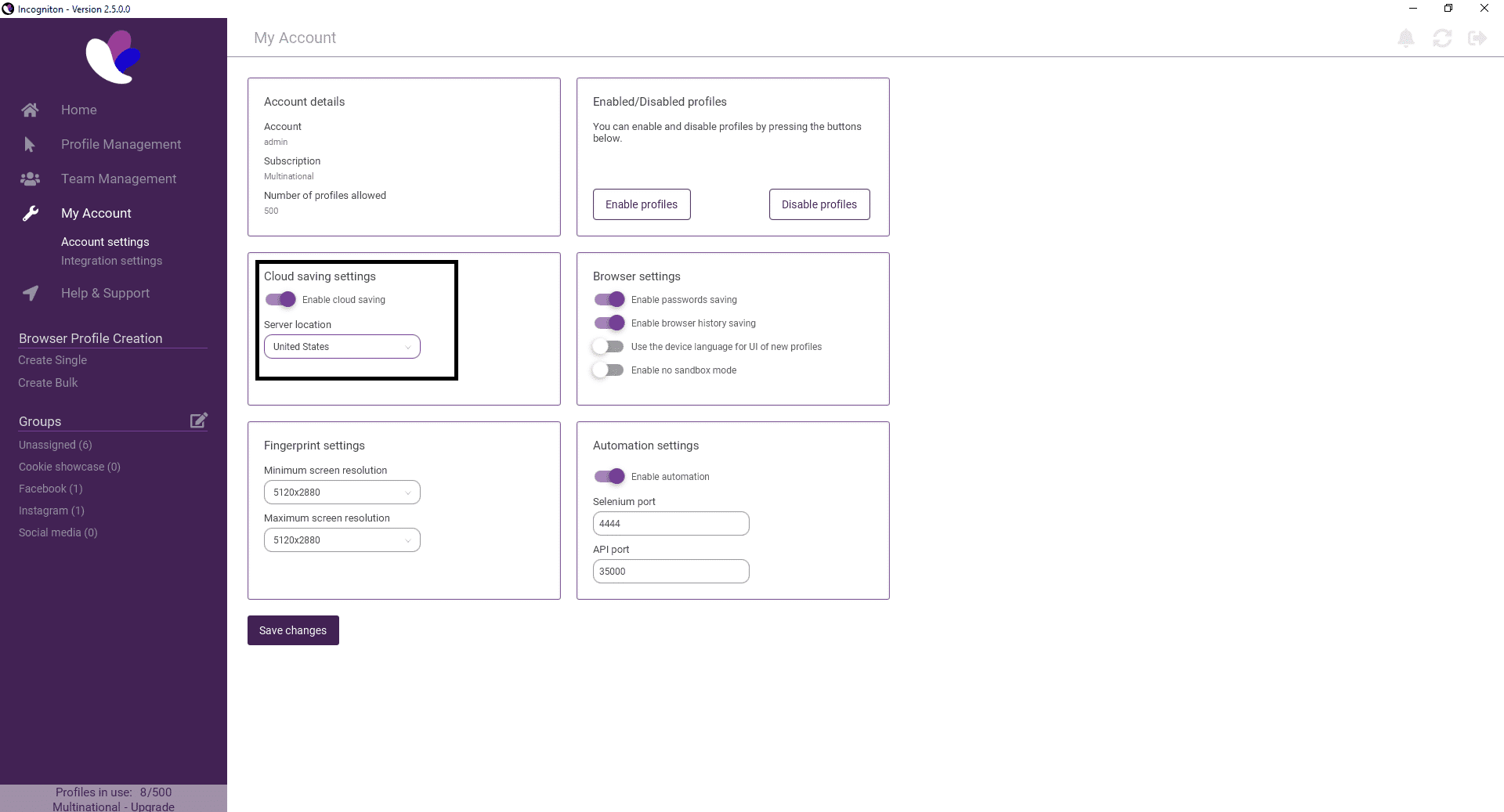The height and width of the screenshot is (812, 1504).
Task: Click the Disable profiles button
Action: pos(819,204)
